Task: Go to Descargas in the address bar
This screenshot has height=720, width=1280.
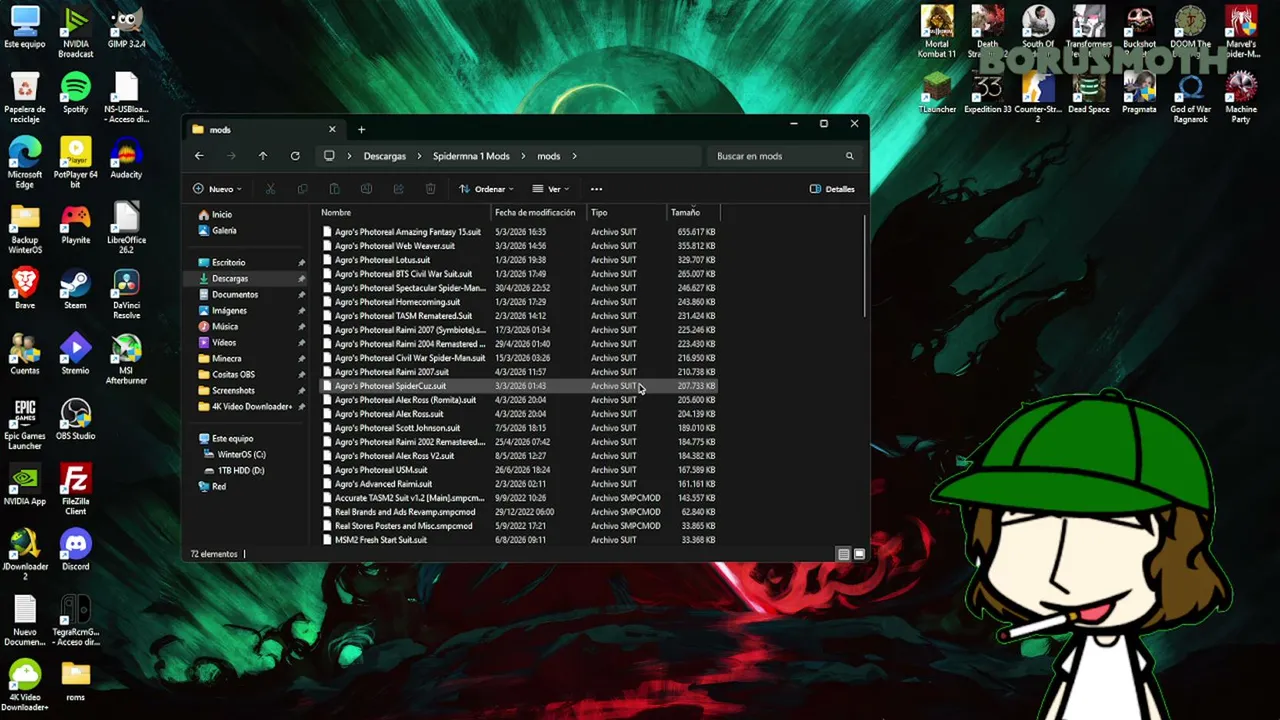Action: [x=385, y=156]
